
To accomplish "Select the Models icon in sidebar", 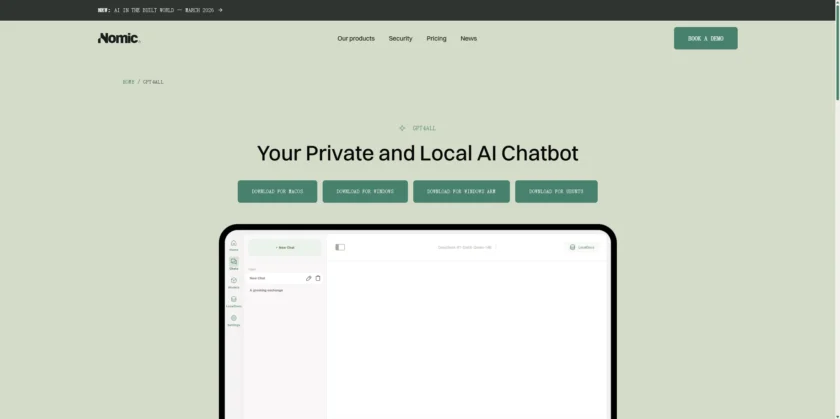I will 233,282.
